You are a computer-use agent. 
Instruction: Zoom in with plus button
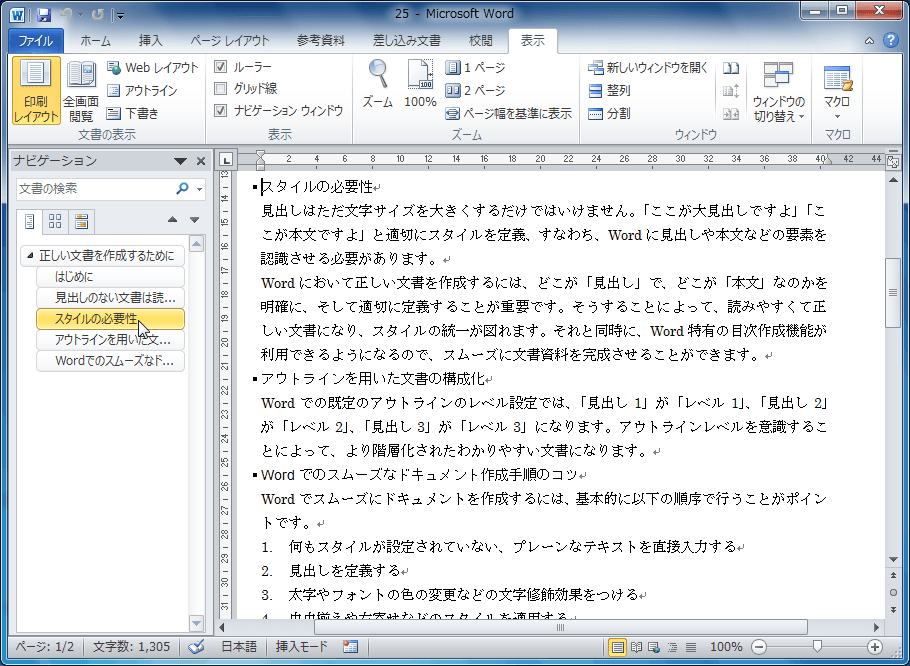click(x=875, y=647)
